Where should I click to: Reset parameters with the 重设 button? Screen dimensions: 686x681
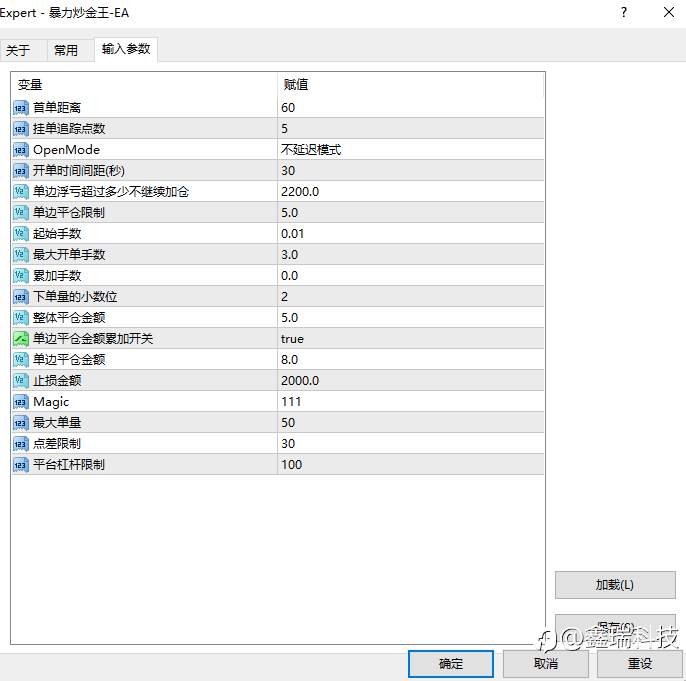(640, 664)
